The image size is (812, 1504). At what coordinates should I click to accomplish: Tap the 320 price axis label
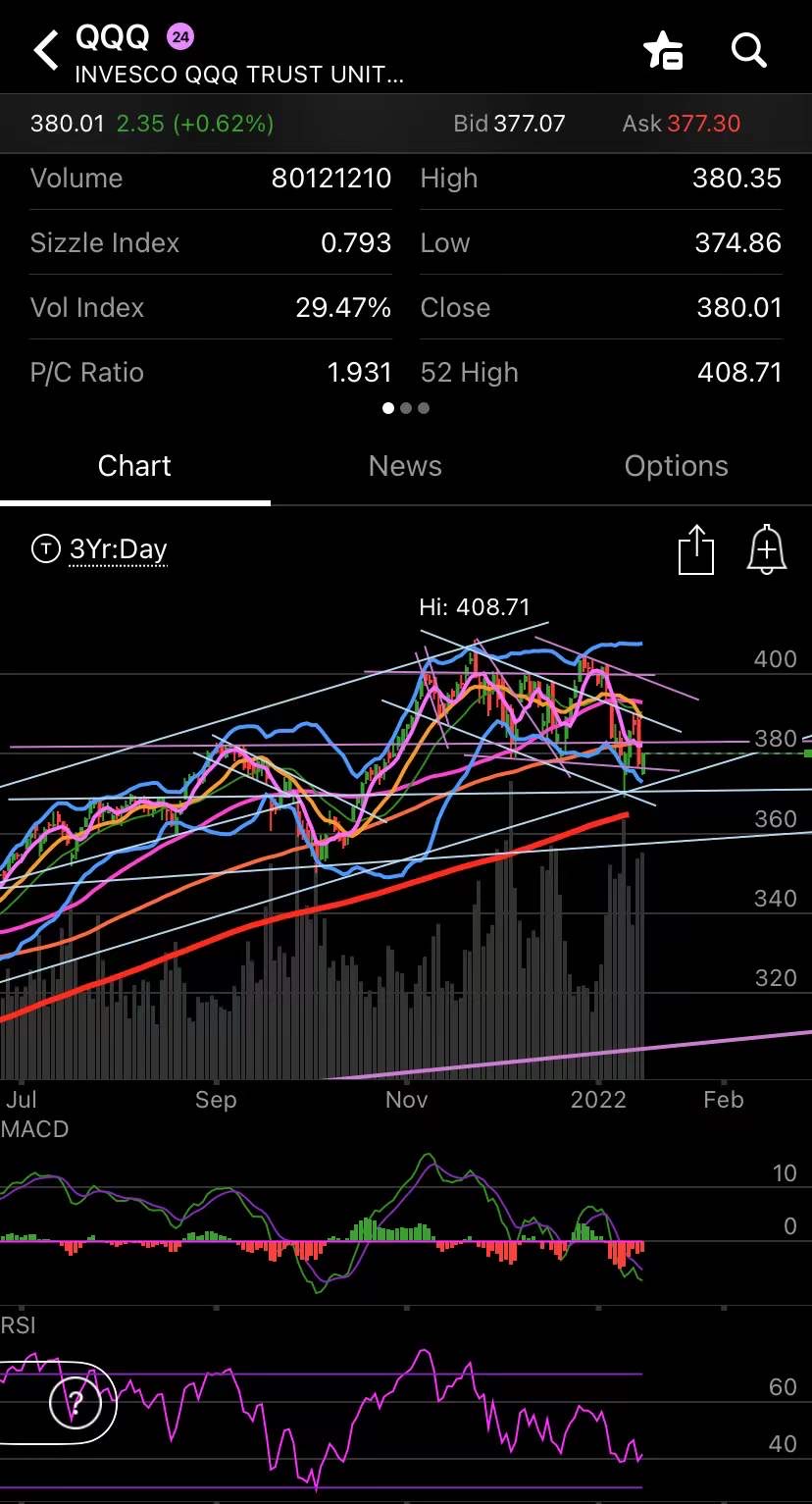[x=775, y=978]
